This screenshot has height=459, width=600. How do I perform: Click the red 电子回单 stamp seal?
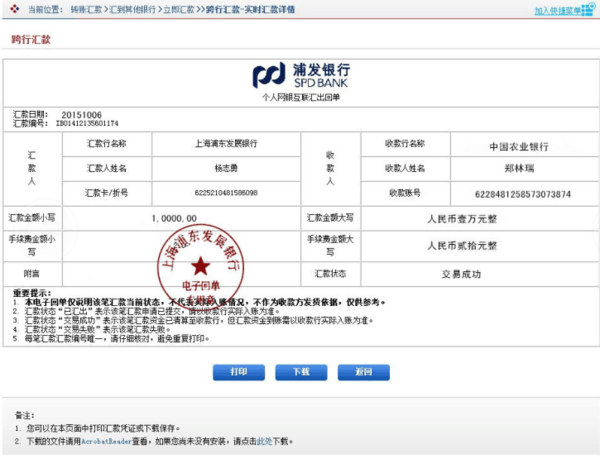201,267
